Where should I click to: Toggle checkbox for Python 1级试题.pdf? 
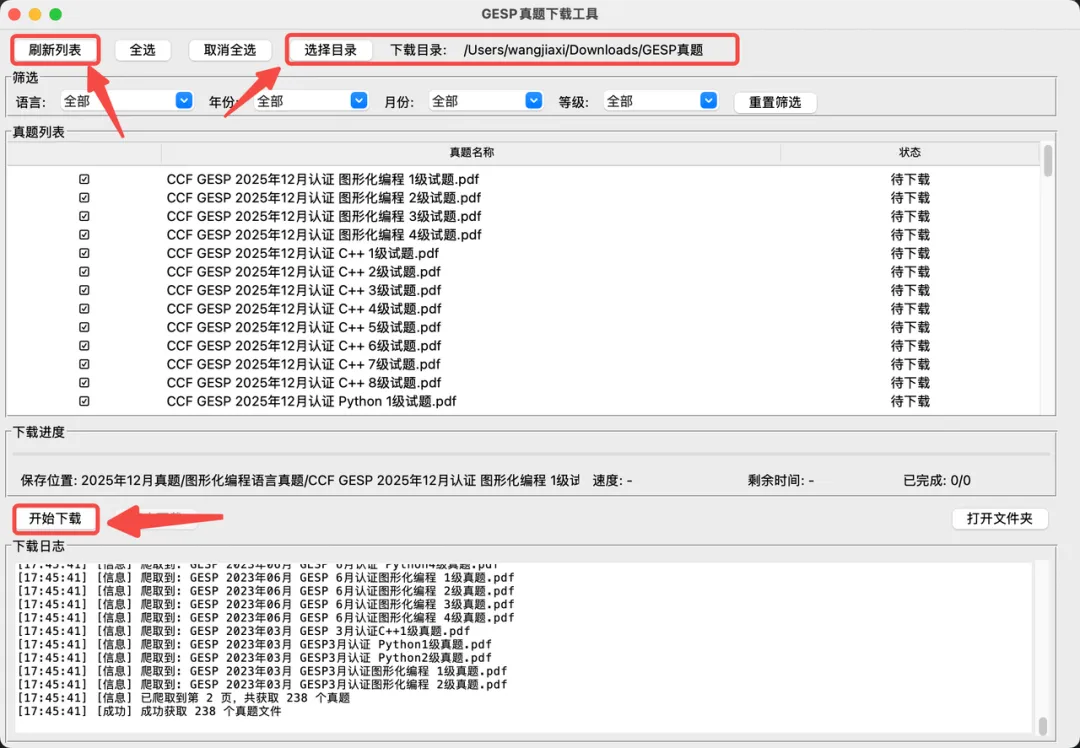pos(84,401)
